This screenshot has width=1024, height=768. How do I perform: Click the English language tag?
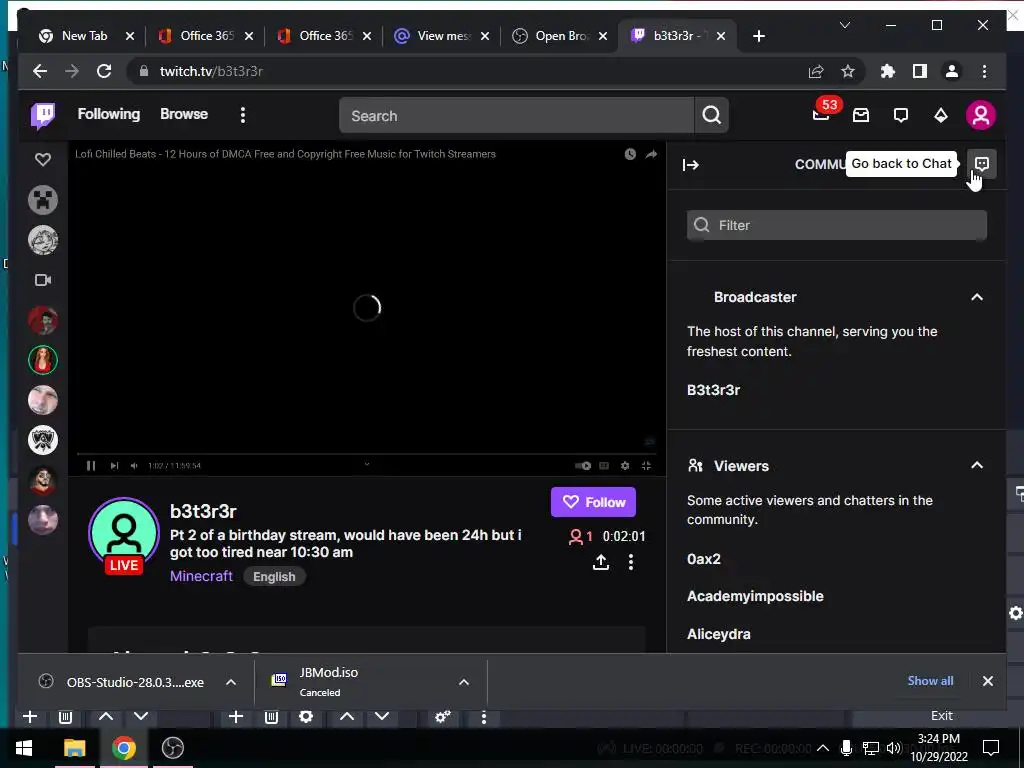click(274, 577)
